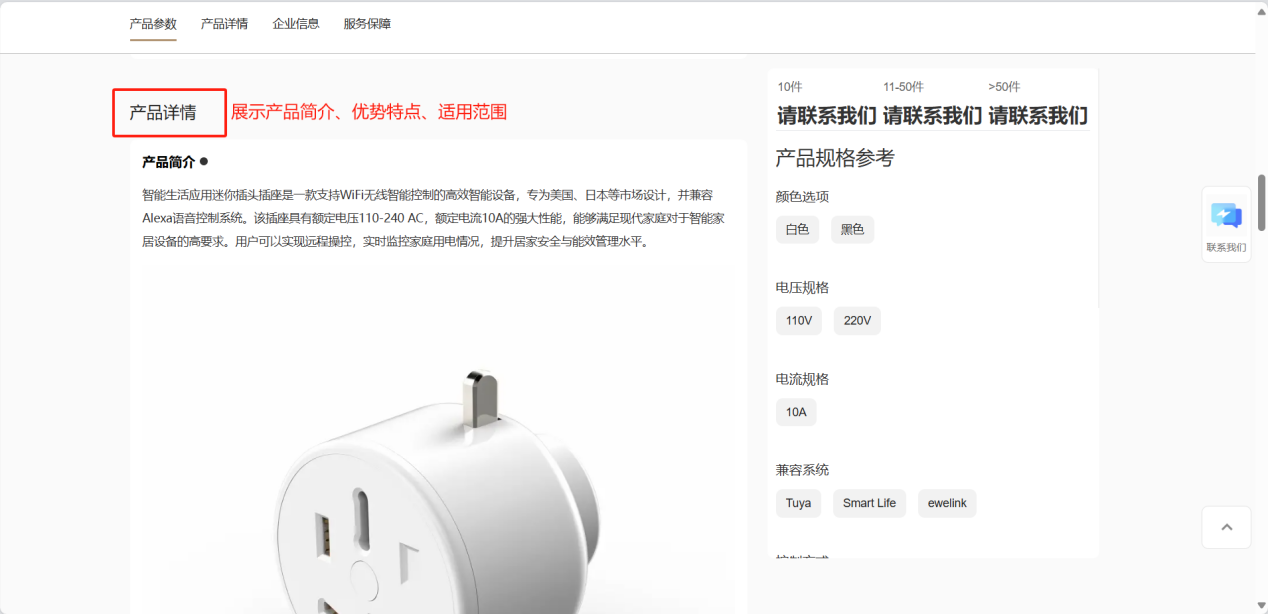Click the back-to-top arrow button
The image size is (1268, 614).
coord(1226,527)
